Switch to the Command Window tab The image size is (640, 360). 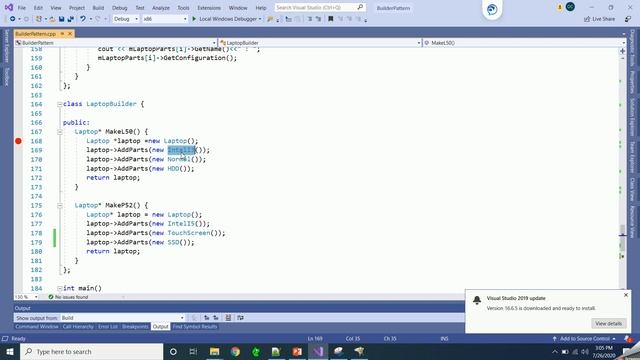pos(37,327)
